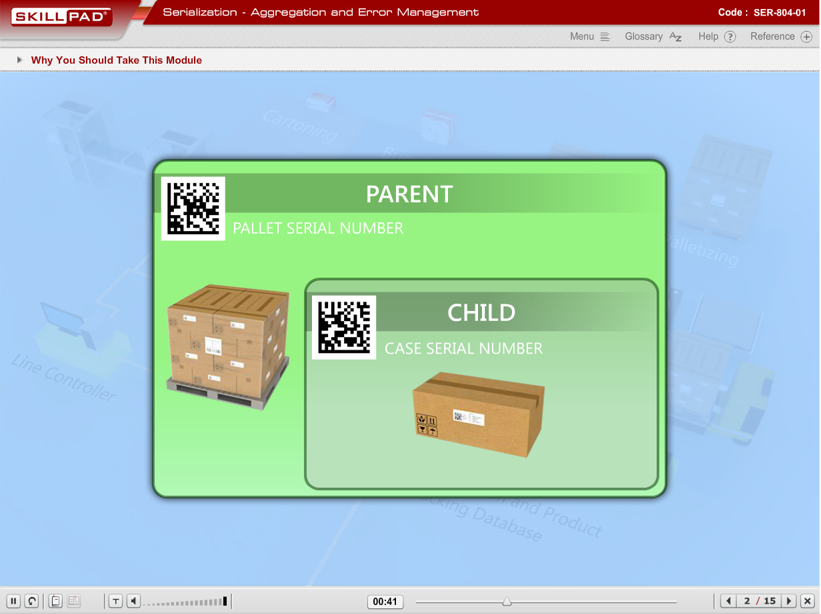Mute the audio speaker icon
Screen dimensions: 821x614
pyautogui.click(x=134, y=601)
